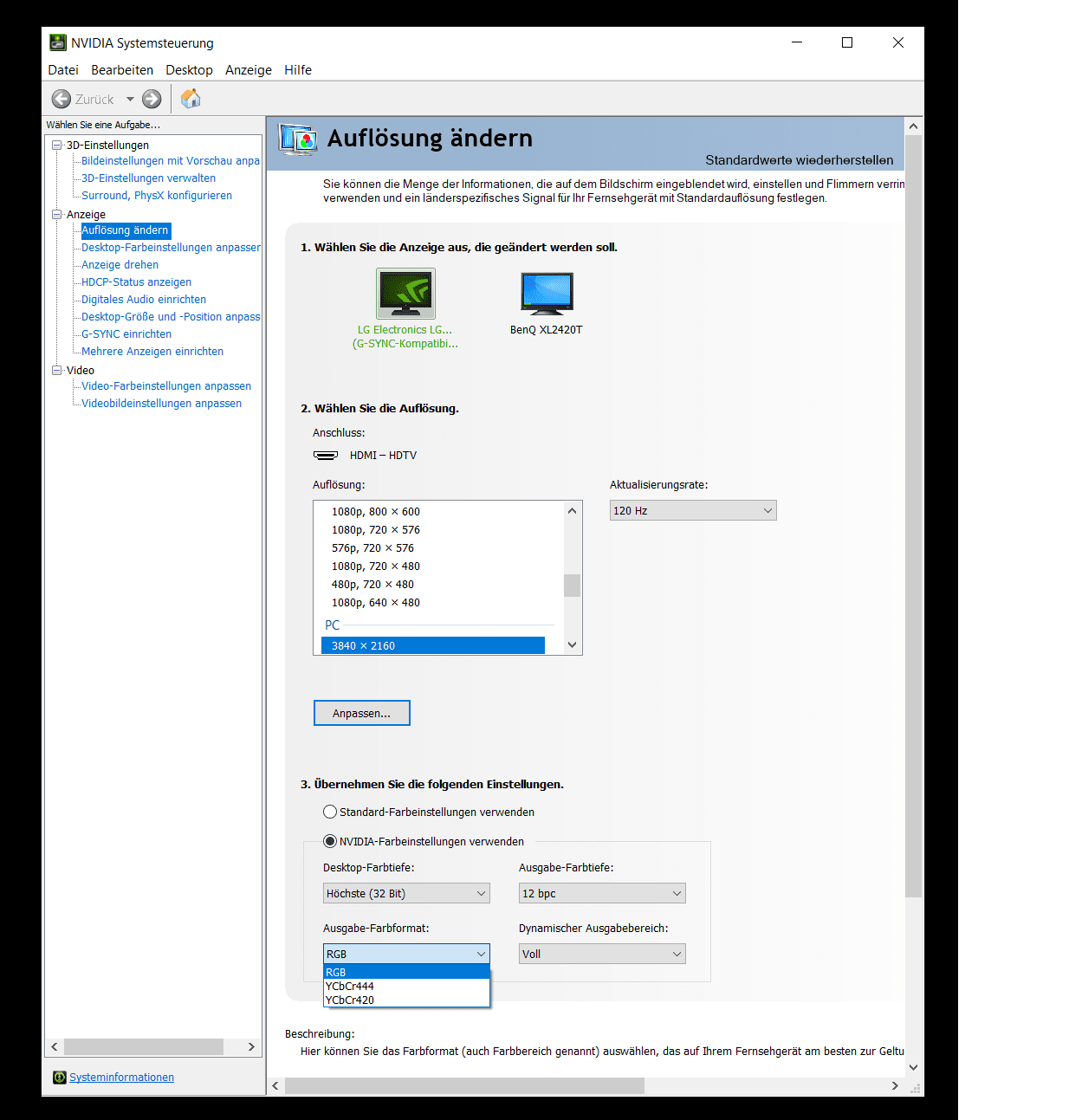Open 3D-Einstellungen verwalten

click(148, 178)
